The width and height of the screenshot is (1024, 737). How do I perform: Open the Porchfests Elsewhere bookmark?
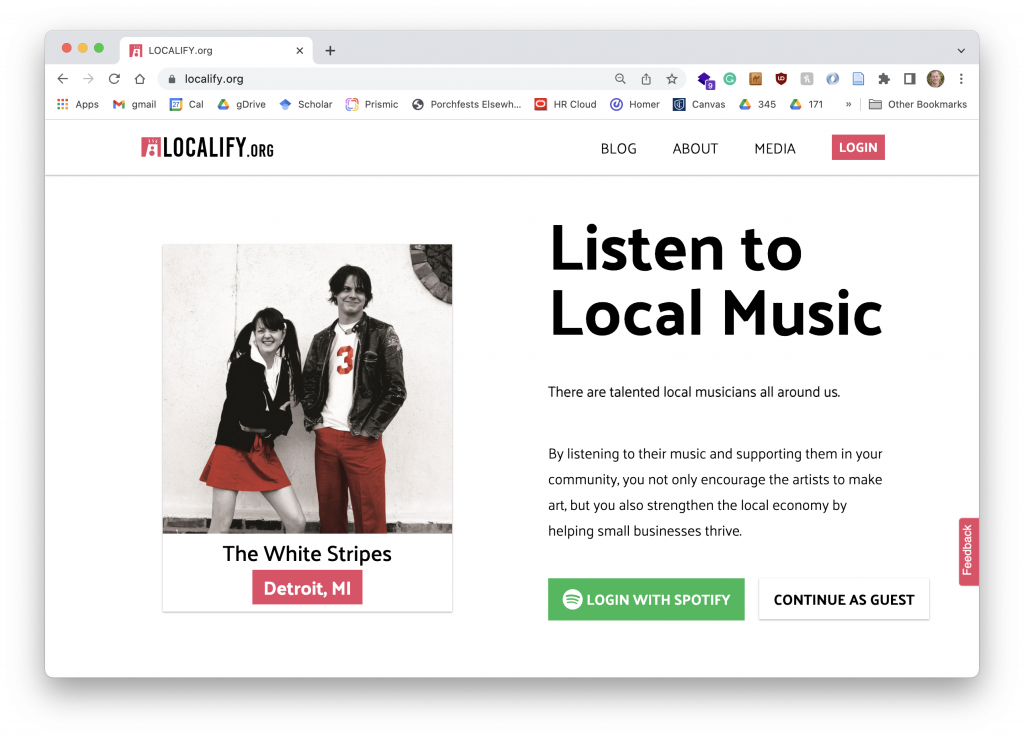466,104
